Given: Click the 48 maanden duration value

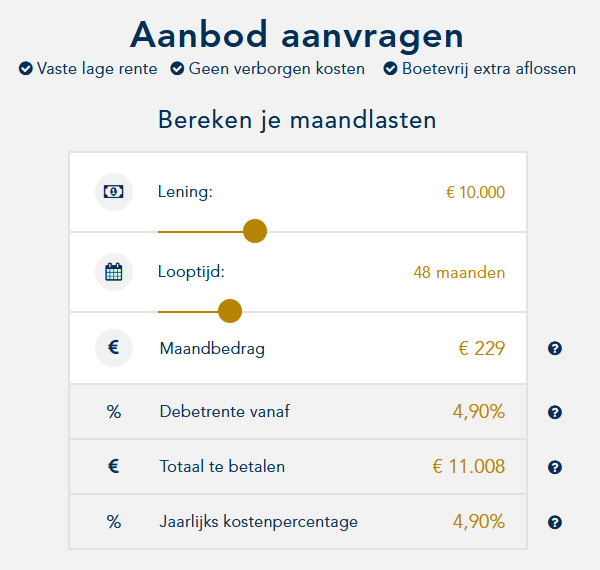Looking at the screenshot, I should click(x=459, y=272).
